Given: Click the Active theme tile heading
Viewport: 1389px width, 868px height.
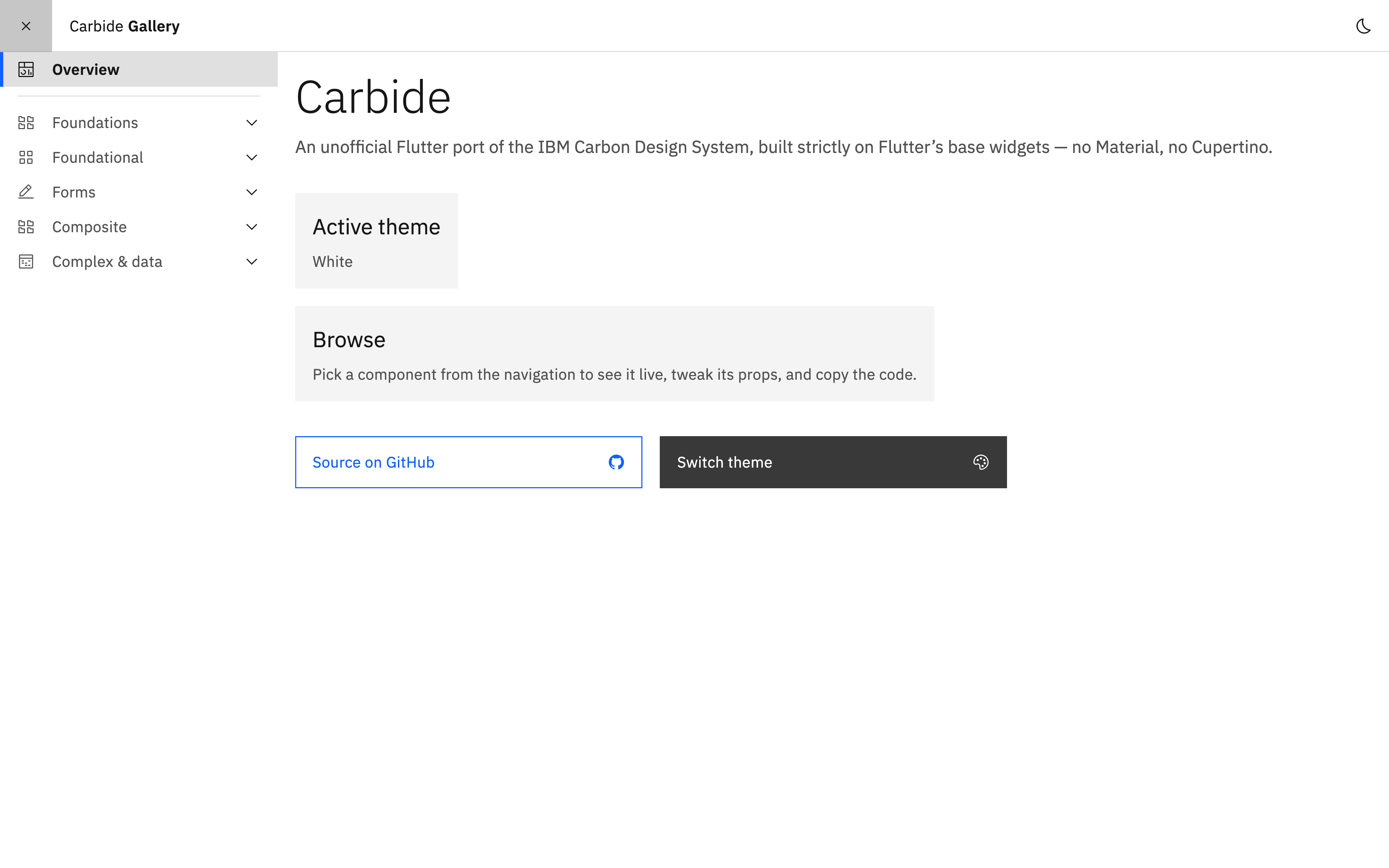Looking at the screenshot, I should pos(377,227).
